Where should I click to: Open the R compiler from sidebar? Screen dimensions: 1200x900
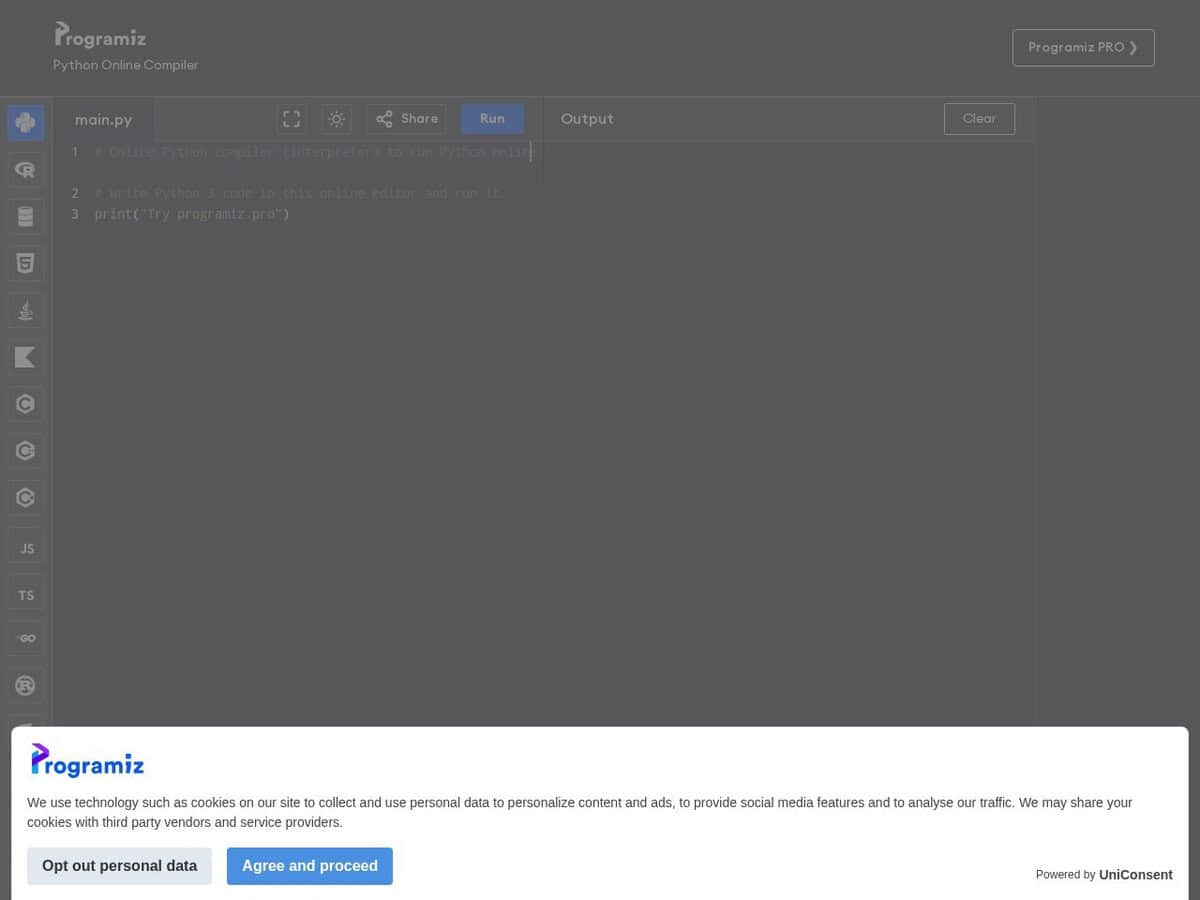pos(26,170)
